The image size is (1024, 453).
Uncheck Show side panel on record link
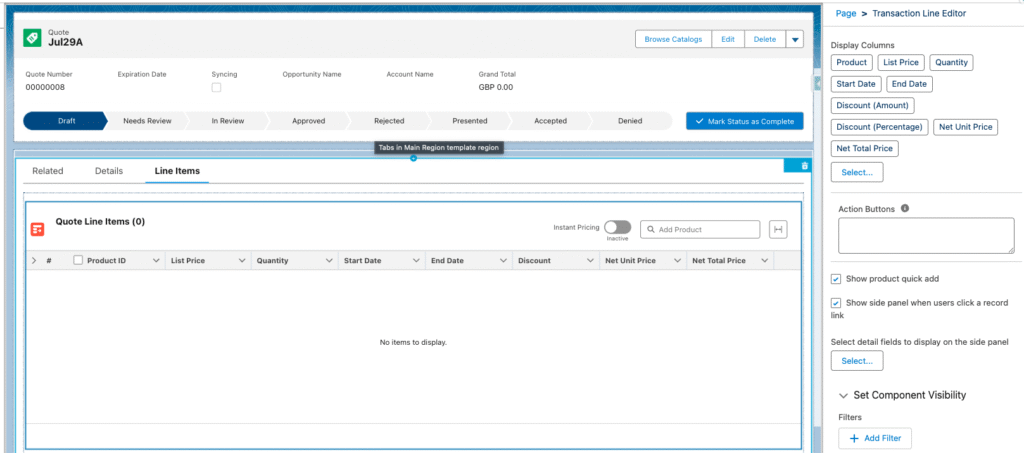[836, 302]
